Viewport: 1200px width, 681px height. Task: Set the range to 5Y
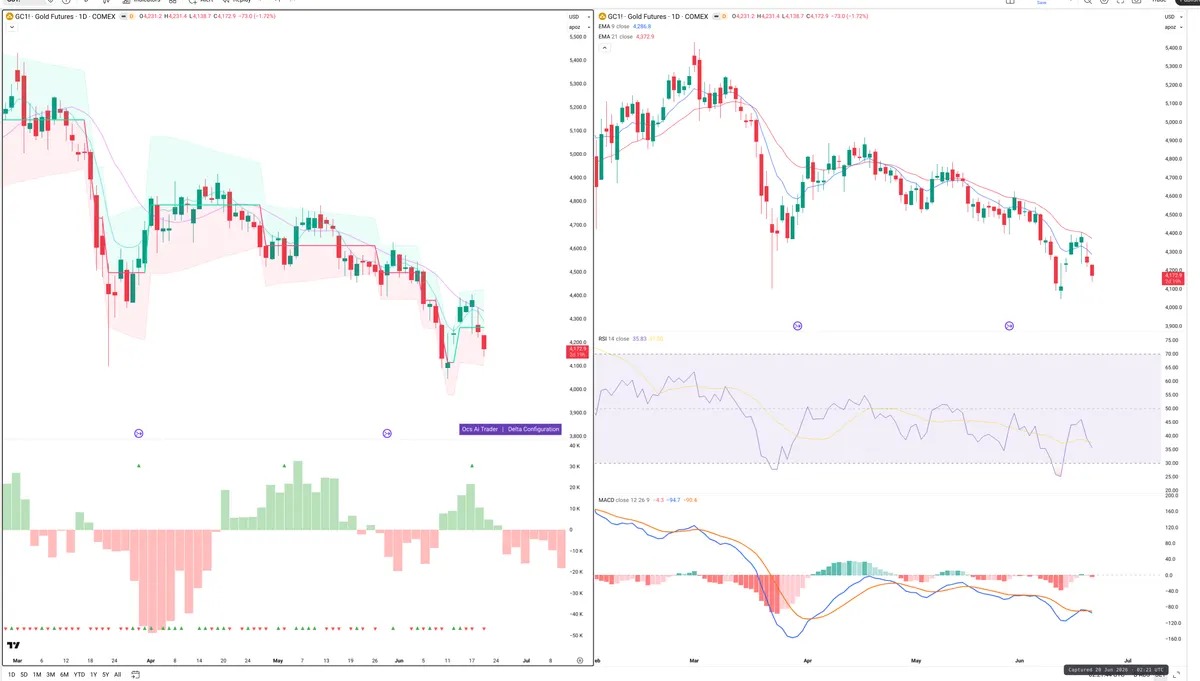pyautogui.click(x=105, y=674)
